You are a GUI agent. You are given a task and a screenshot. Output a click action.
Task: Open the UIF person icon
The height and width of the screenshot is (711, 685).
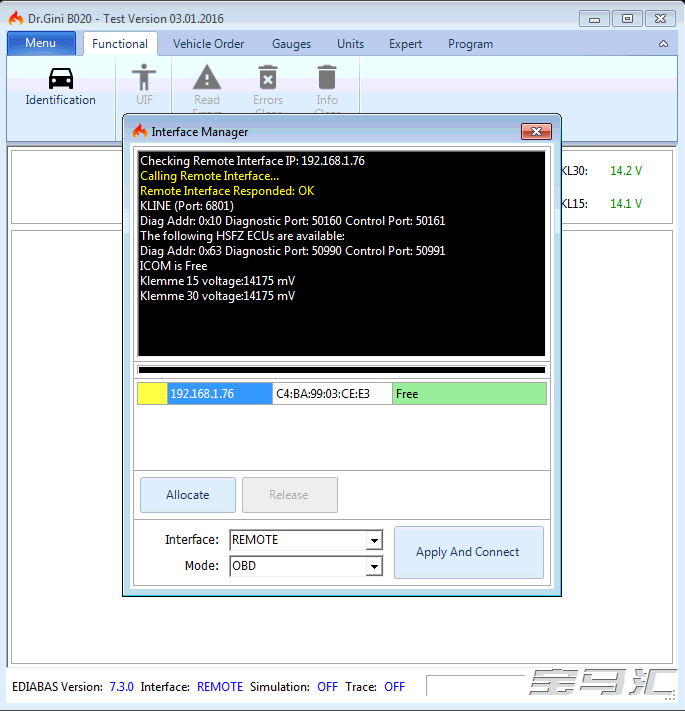pyautogui.click(x=144, y=77)
